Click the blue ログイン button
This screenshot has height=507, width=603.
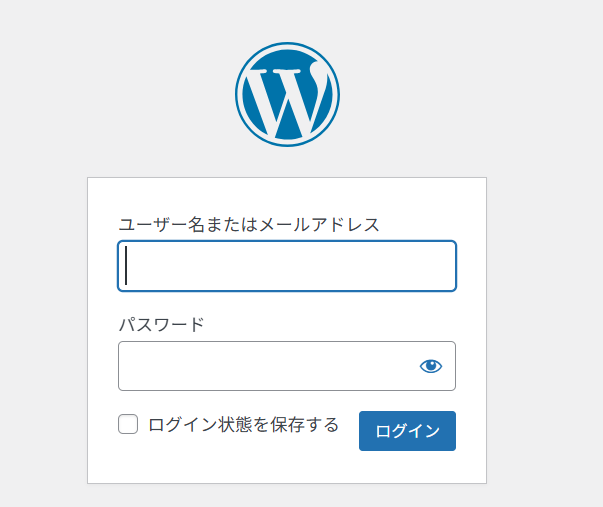(x=407, y=431)
